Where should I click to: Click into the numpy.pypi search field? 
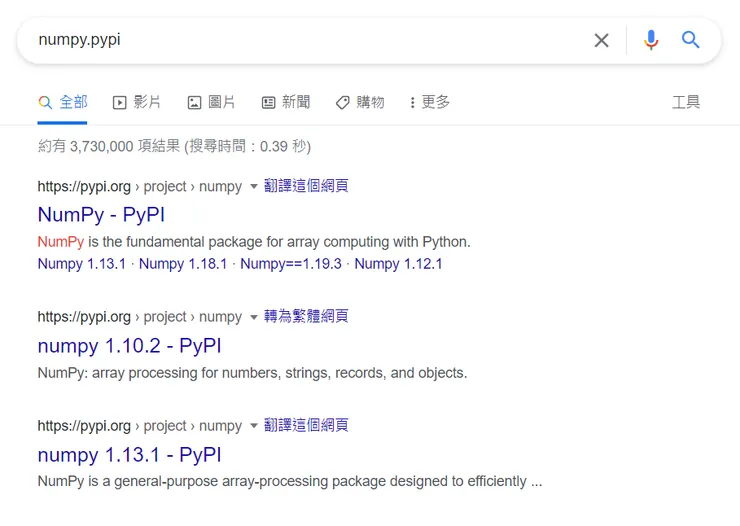300,40
